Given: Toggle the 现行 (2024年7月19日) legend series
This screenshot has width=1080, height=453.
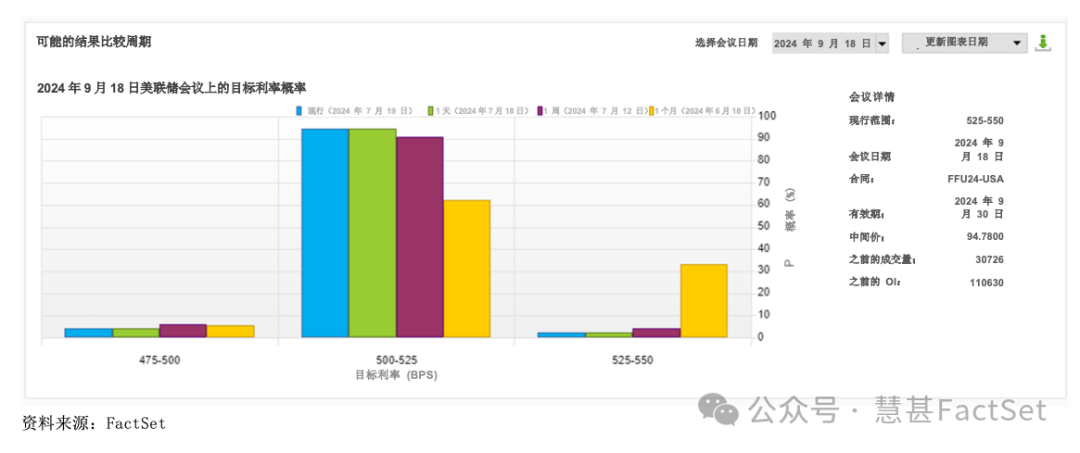Looking at the screenshot, I should (350, 110).
